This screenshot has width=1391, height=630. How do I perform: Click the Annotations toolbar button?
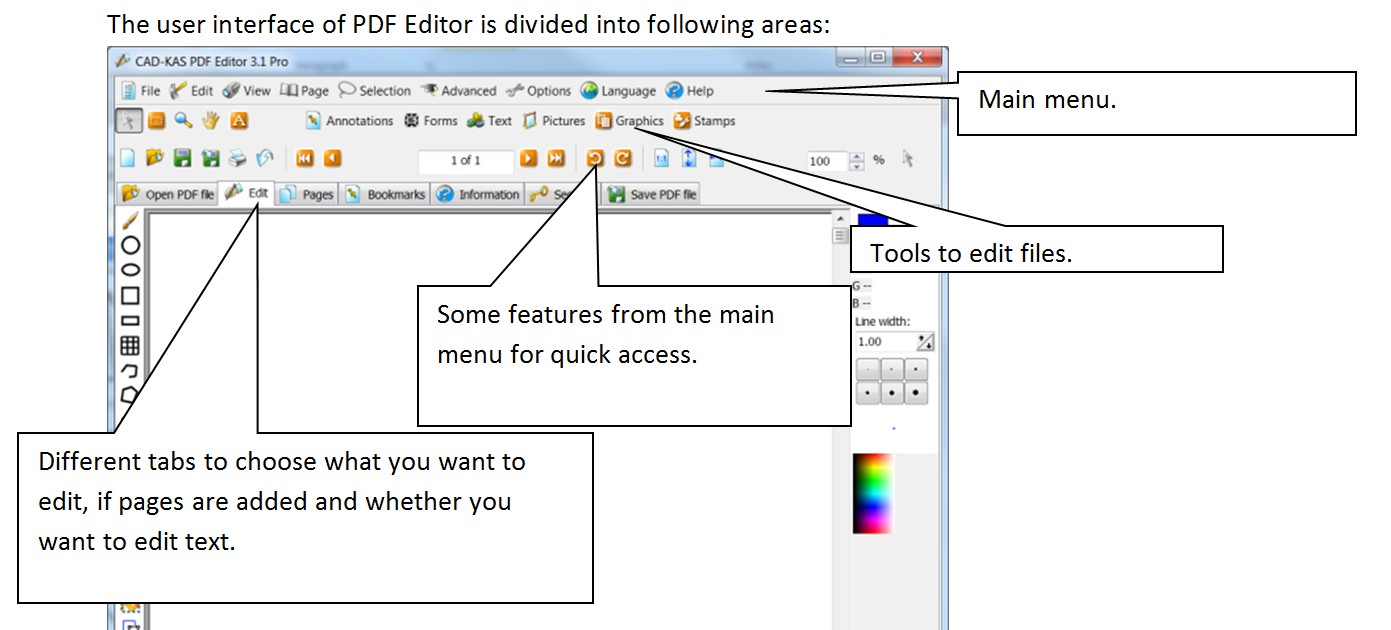coord(350,121)
